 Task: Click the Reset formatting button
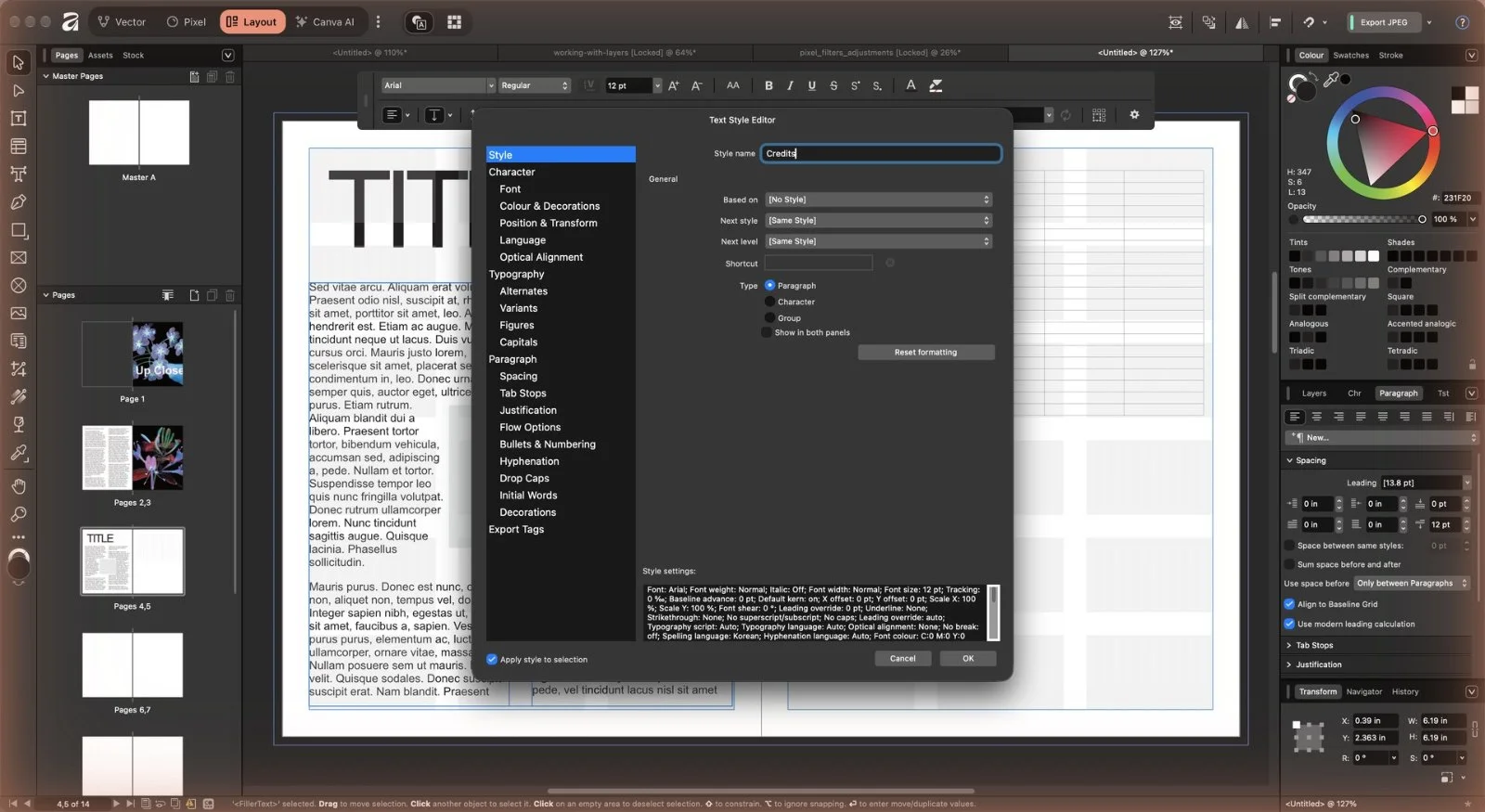[x=925, y=353]
